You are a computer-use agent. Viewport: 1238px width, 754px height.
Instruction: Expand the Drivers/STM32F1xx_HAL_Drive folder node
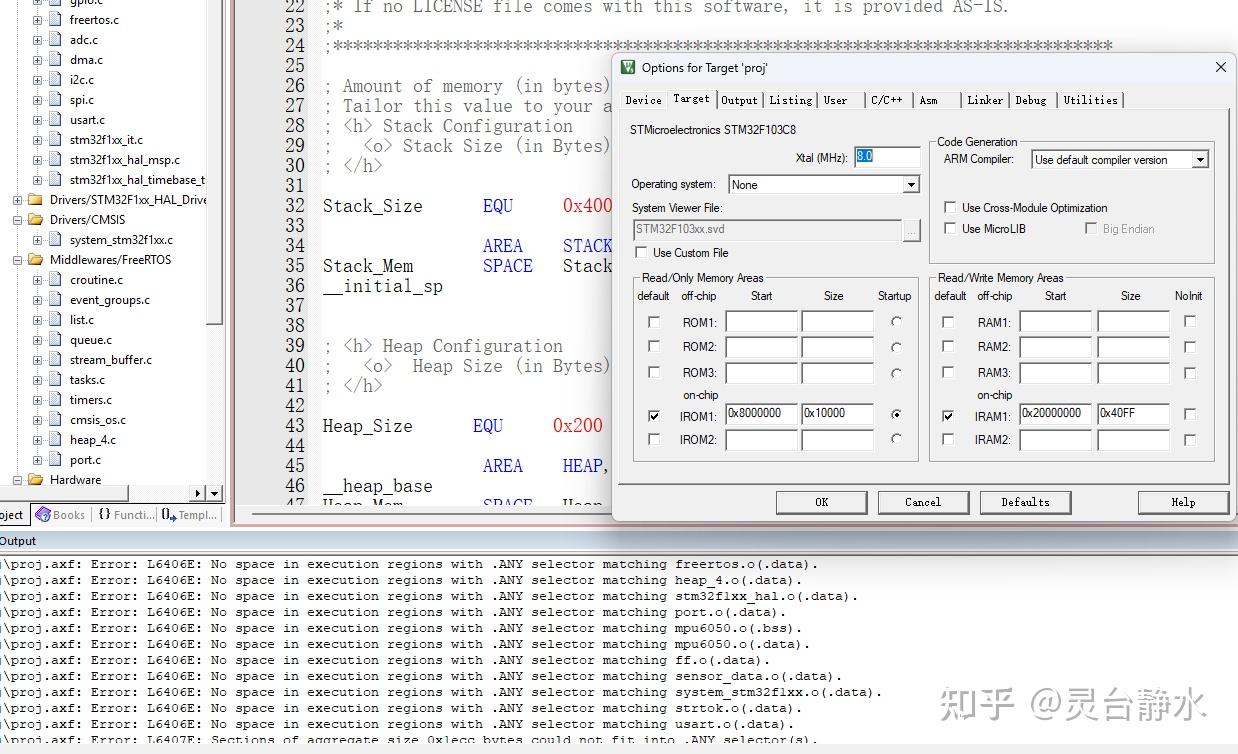[x=17, y=200]
